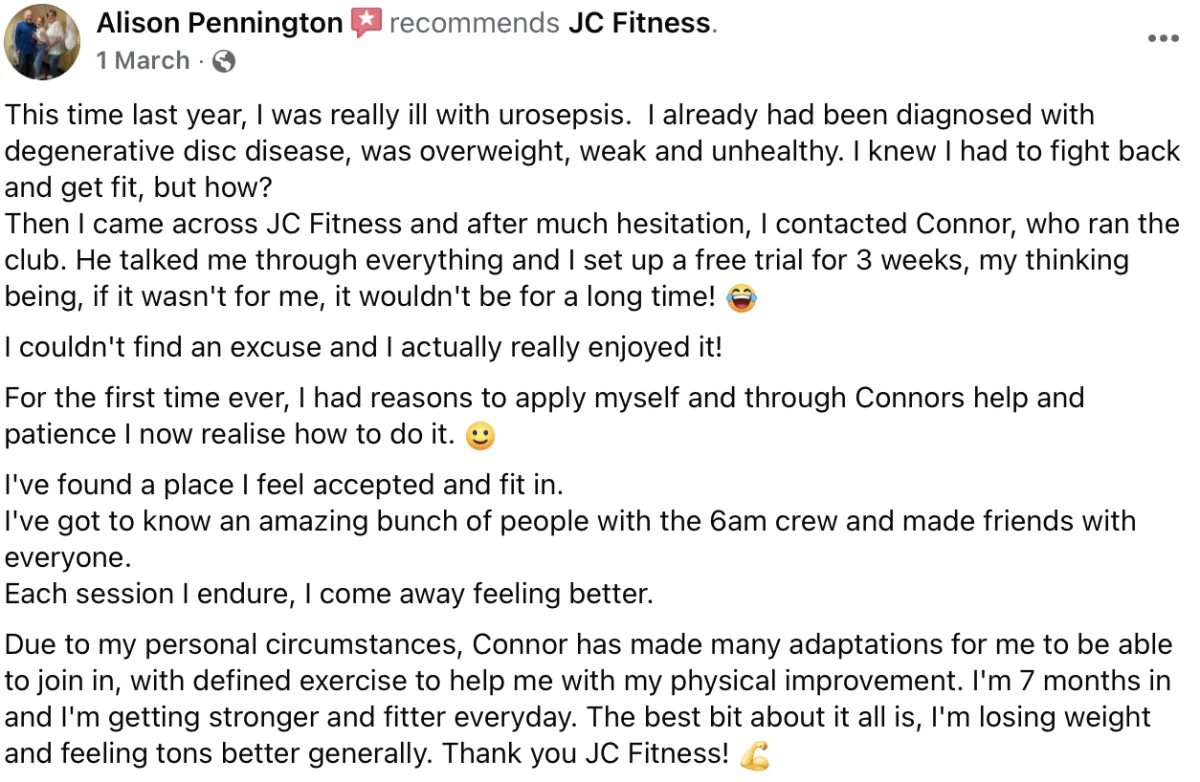The height and width of the screenshot is (782, 1200).
Task: Open the 1 March timestamp link
Action: coord(142,61)
